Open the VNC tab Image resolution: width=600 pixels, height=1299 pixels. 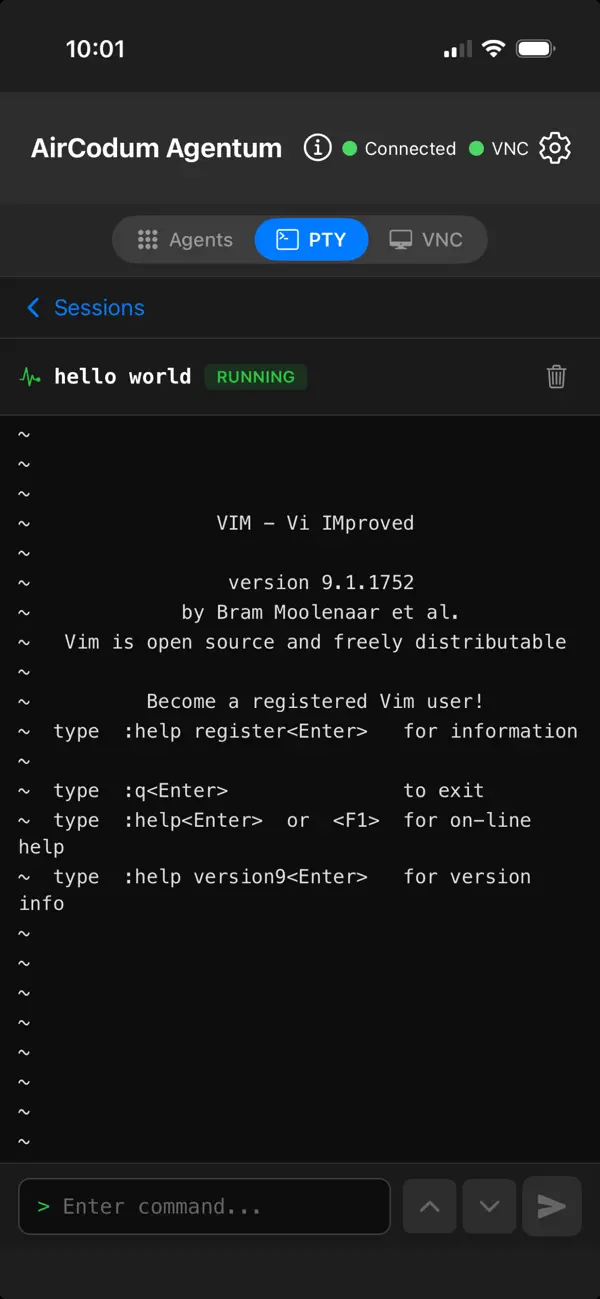pyautogui.click(x=426, y=240)
